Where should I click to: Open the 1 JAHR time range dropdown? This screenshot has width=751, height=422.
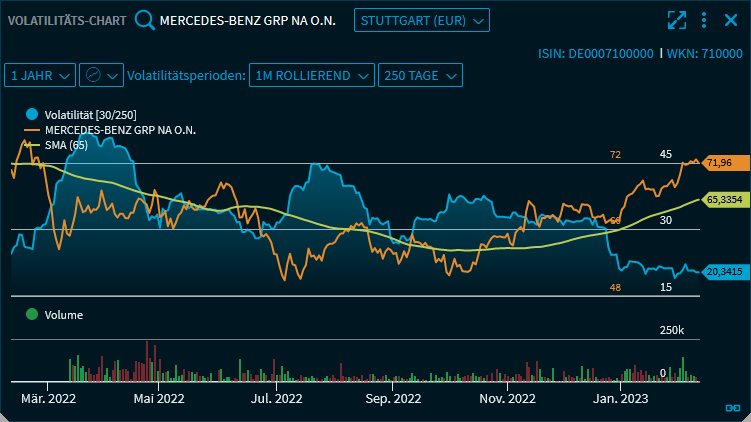coord(40,75)
